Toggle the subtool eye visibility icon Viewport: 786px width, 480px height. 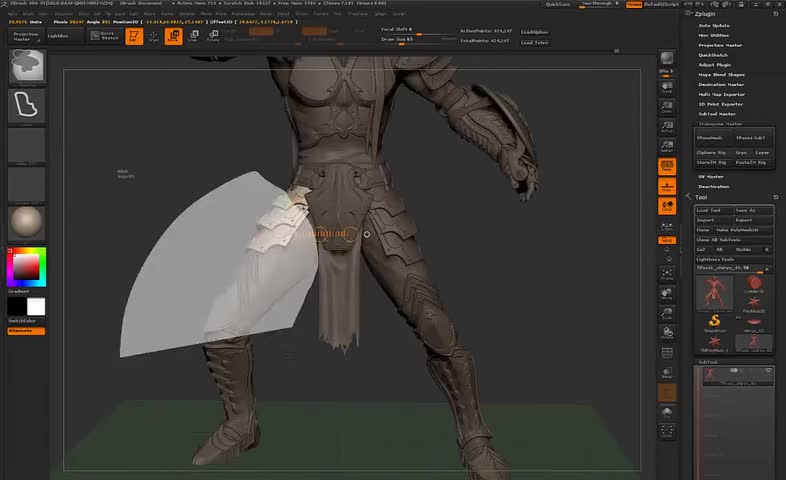pyautogui.click(x=768, y=371)
